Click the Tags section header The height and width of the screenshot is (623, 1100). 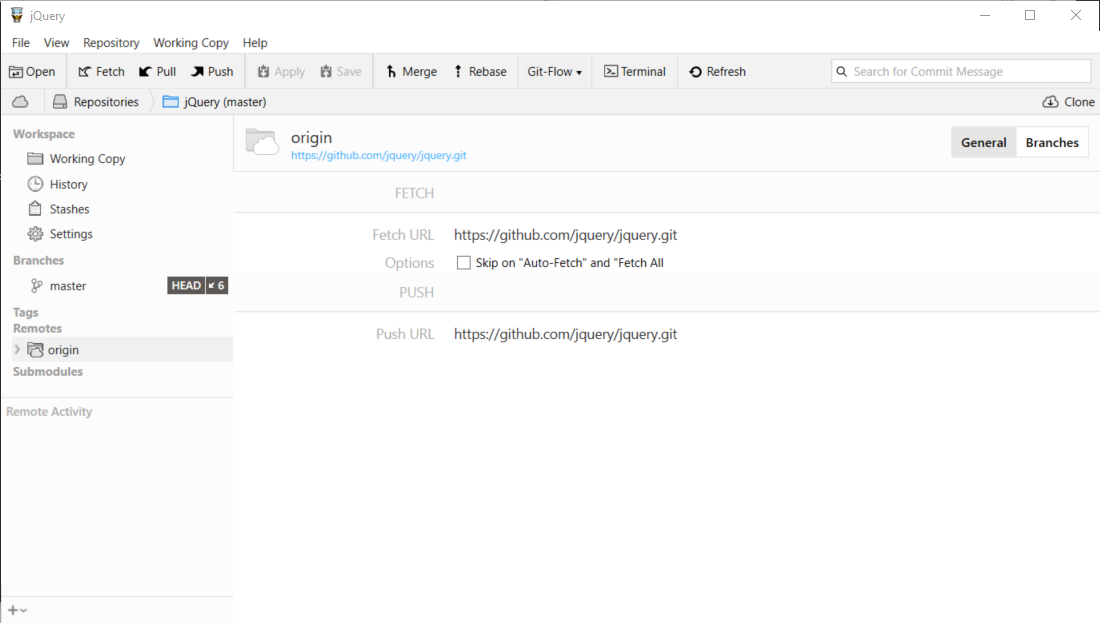click(25, 312)
